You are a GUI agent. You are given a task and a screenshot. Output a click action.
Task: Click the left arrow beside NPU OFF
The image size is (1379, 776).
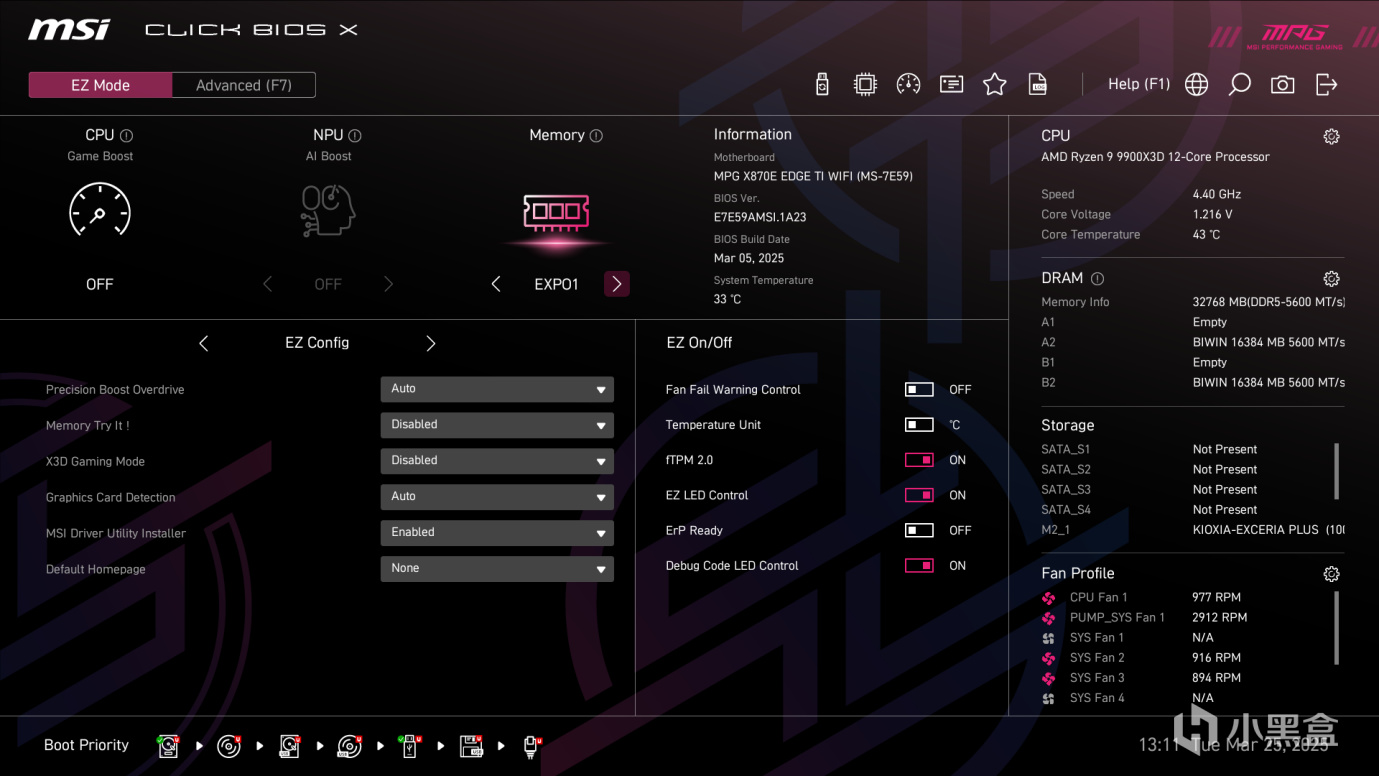267,284
